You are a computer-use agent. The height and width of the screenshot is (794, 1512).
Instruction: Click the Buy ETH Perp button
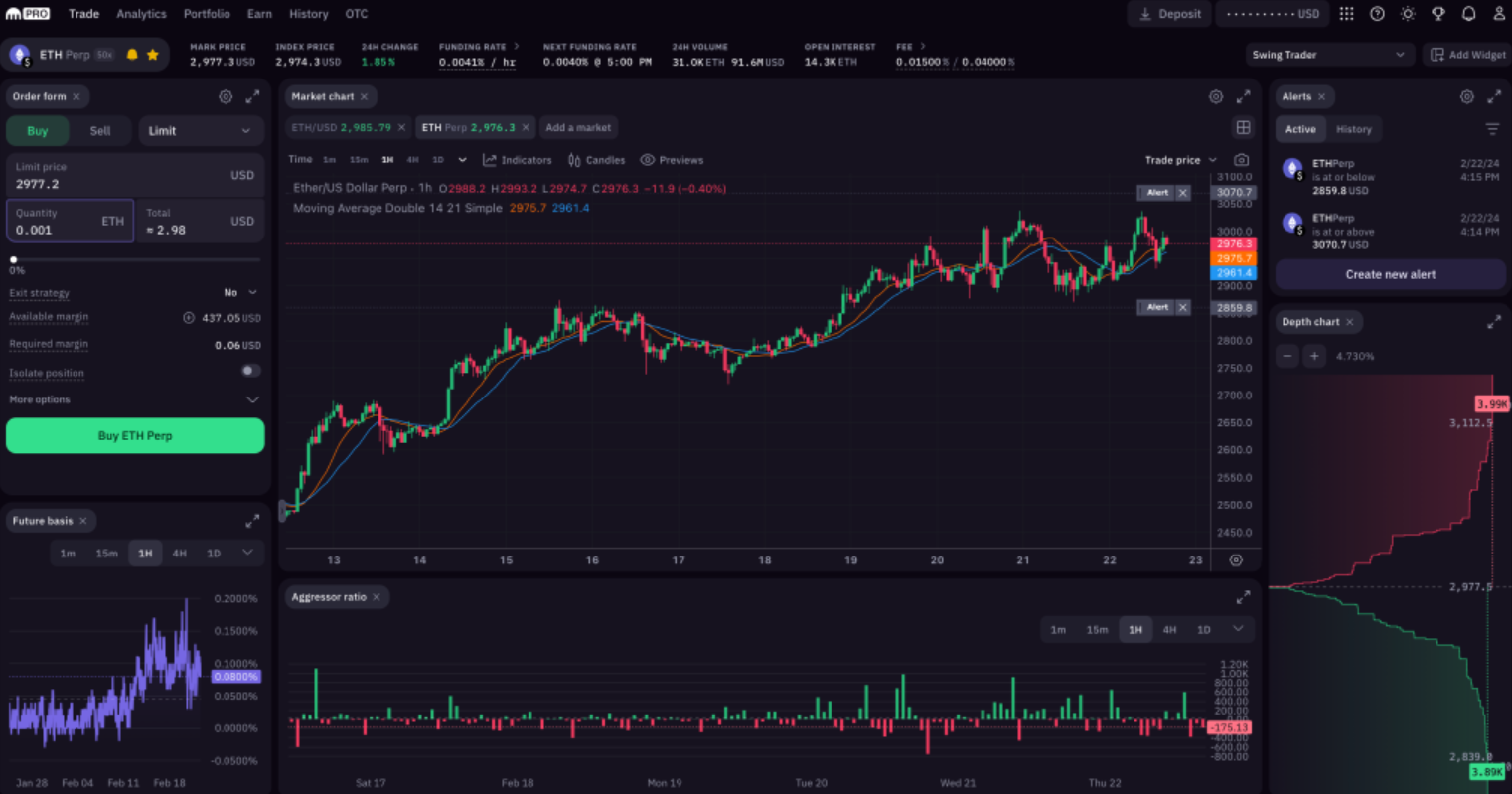135,435
